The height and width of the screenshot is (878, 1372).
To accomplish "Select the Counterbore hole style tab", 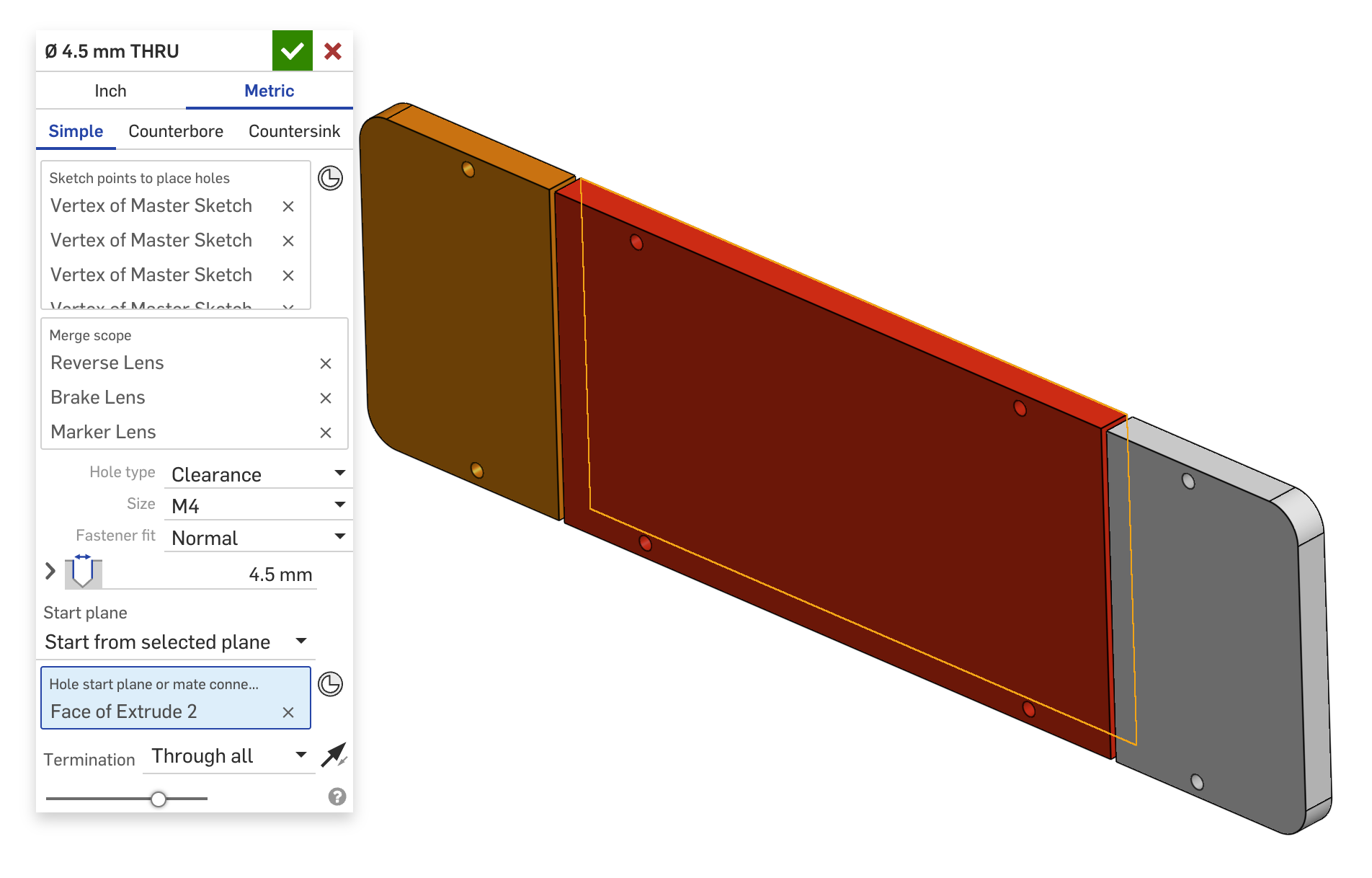I will (176, 131).
